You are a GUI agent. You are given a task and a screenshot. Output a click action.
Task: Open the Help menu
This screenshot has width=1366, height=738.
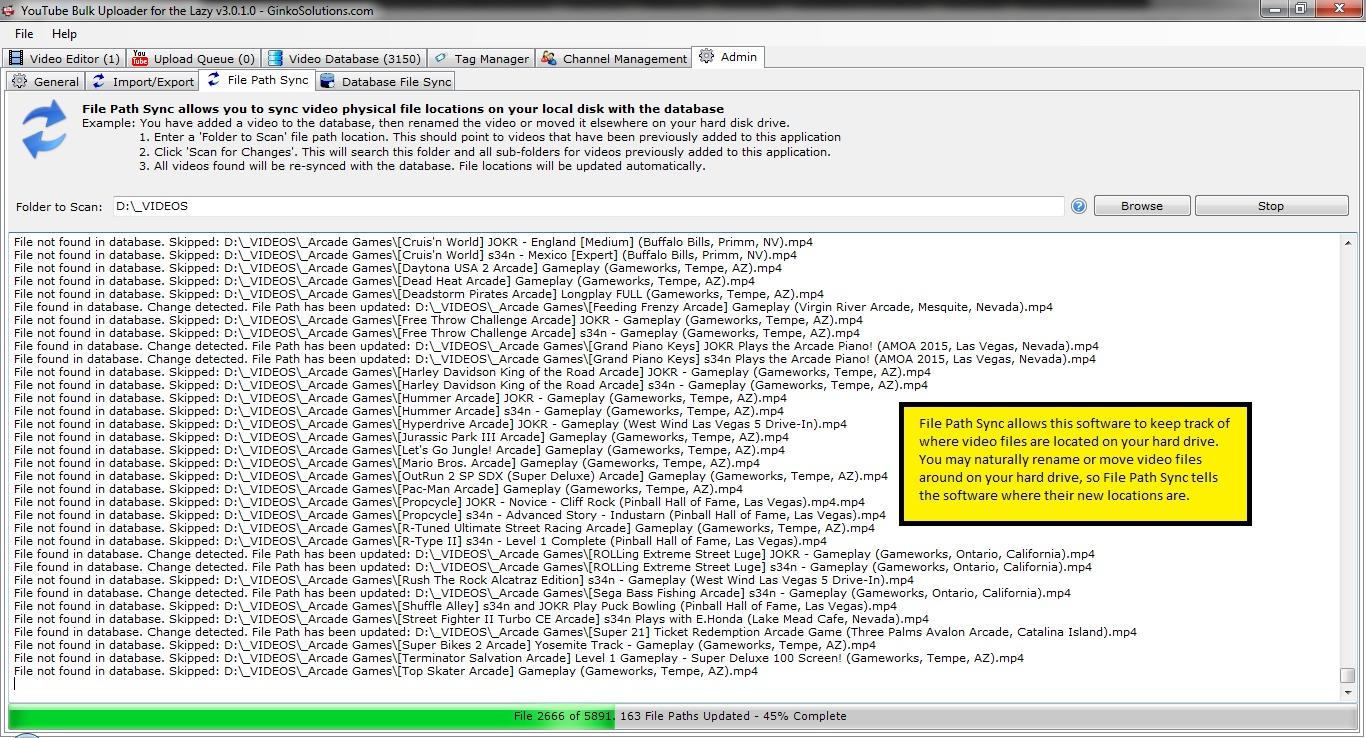pos(64,34)
